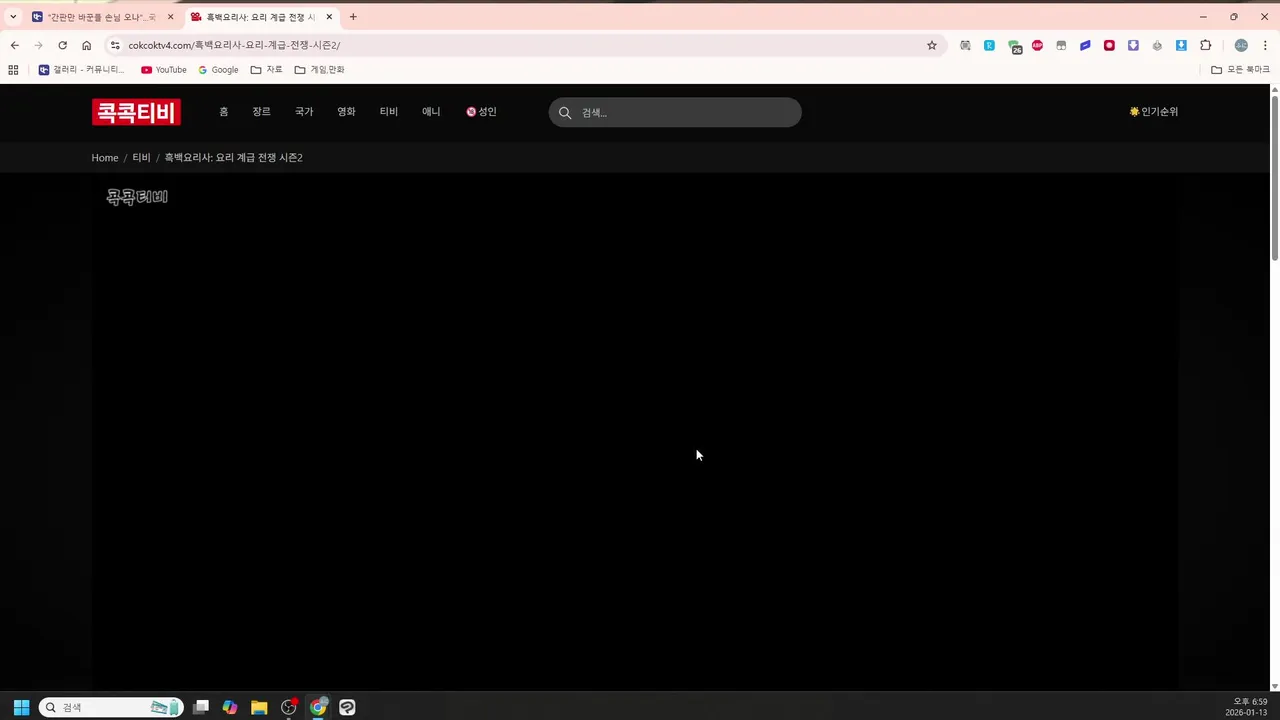Open a new tab with plus button
The height and width of the screenshot is (720, 1280).
coord(353,17)
